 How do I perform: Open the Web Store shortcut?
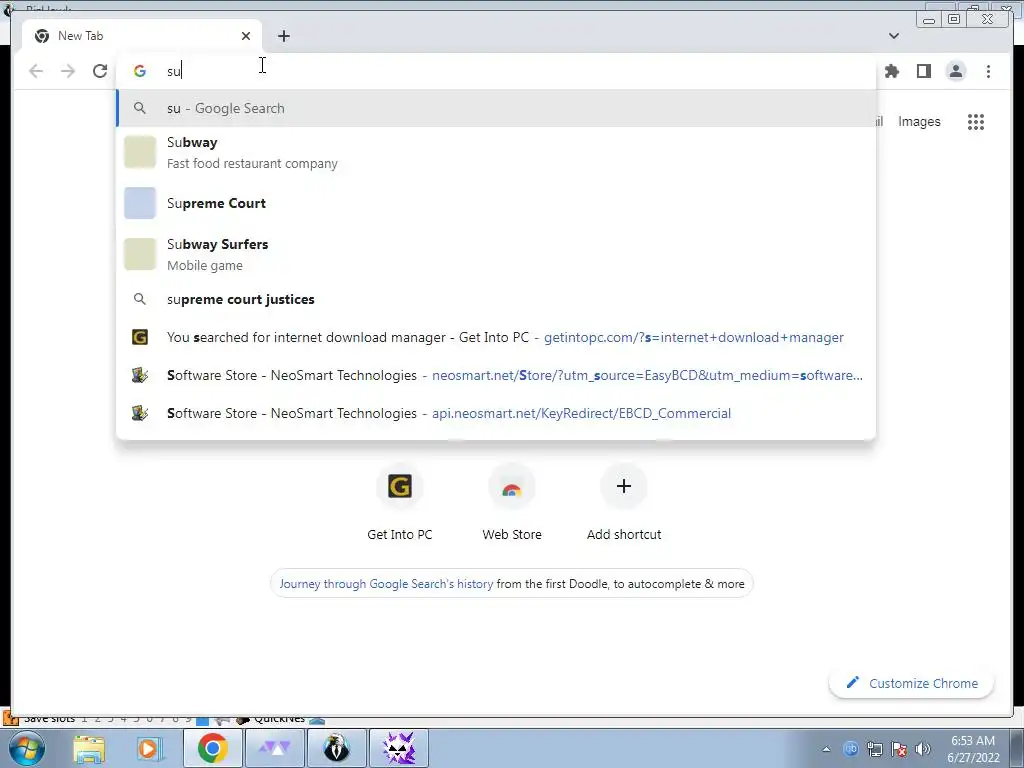[512, 503]
